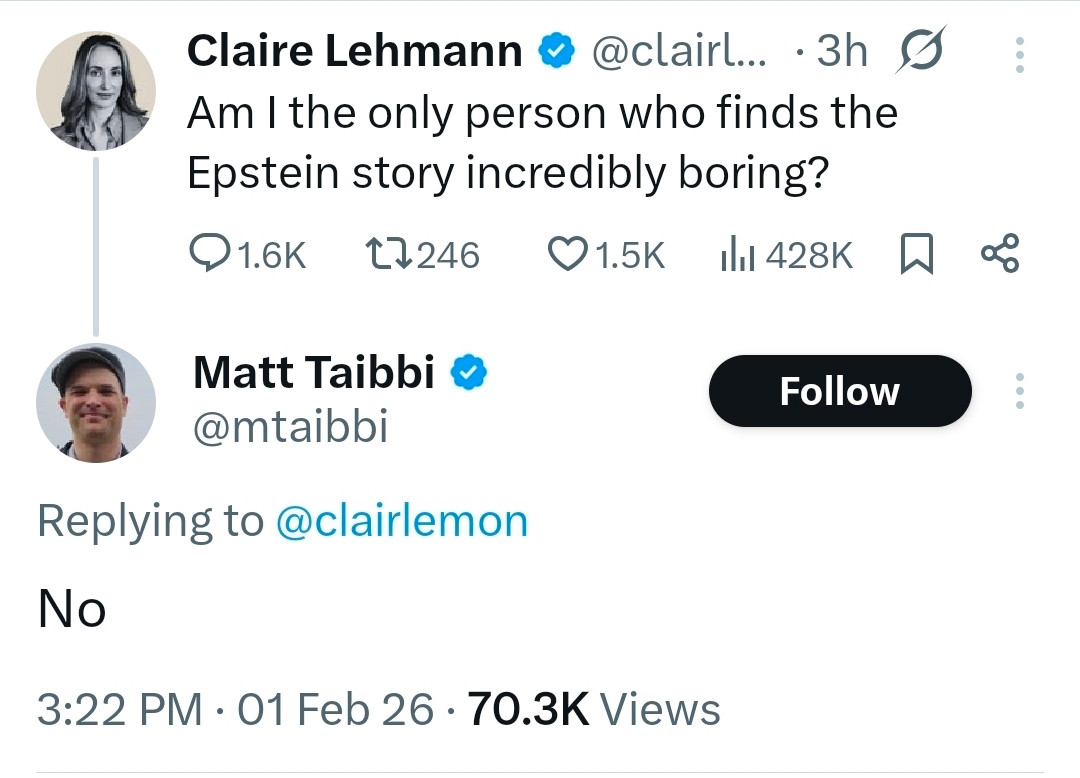Share Claire Lehmann's tweet

click(x=1000, y=254)
